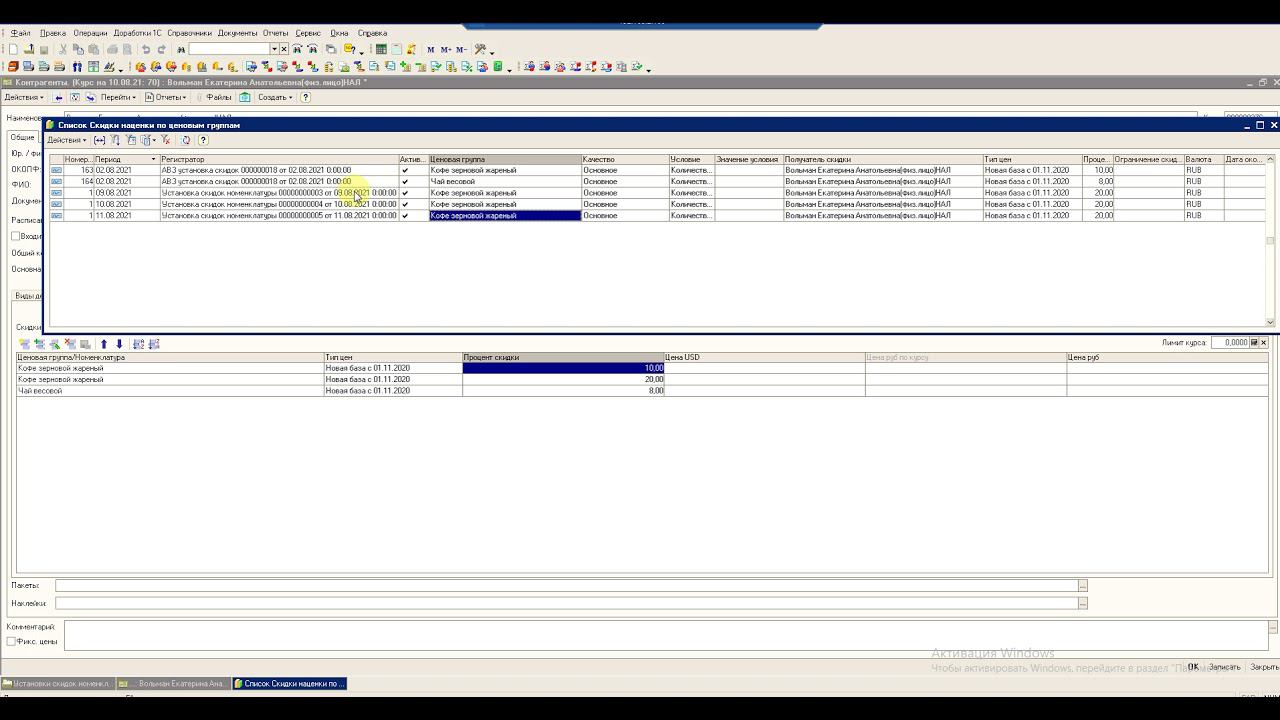Expand the Перейти dropdown

pyautogui.click(x=118, y=97)
